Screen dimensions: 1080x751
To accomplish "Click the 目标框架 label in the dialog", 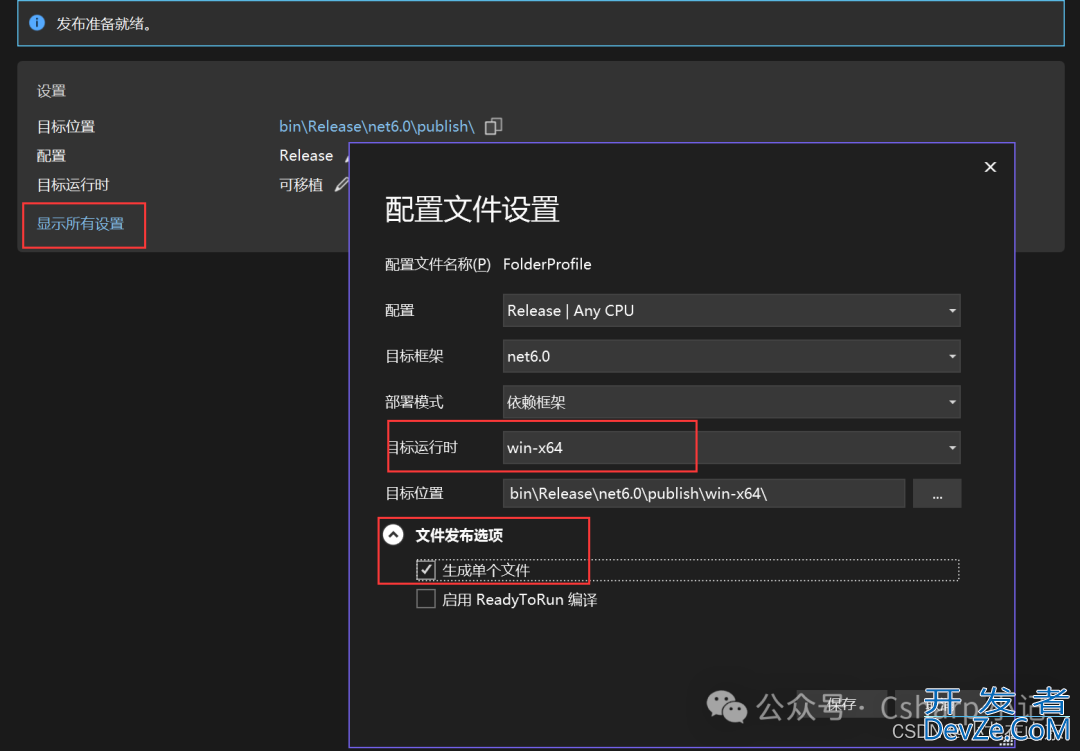I will click(414, 356).
